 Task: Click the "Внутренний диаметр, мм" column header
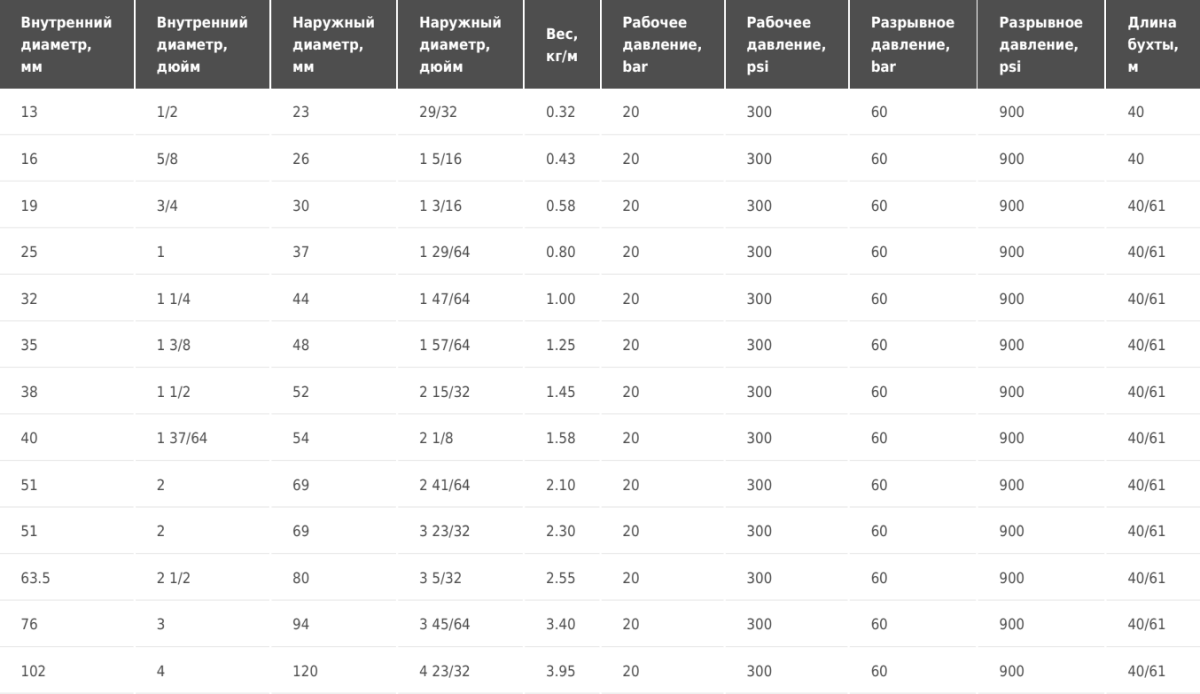tap(67, 45)
